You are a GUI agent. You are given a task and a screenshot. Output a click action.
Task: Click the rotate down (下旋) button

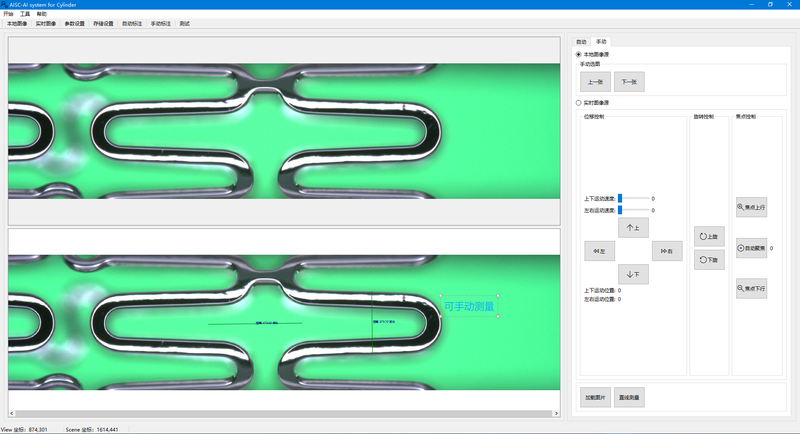[x=709, y=260]
